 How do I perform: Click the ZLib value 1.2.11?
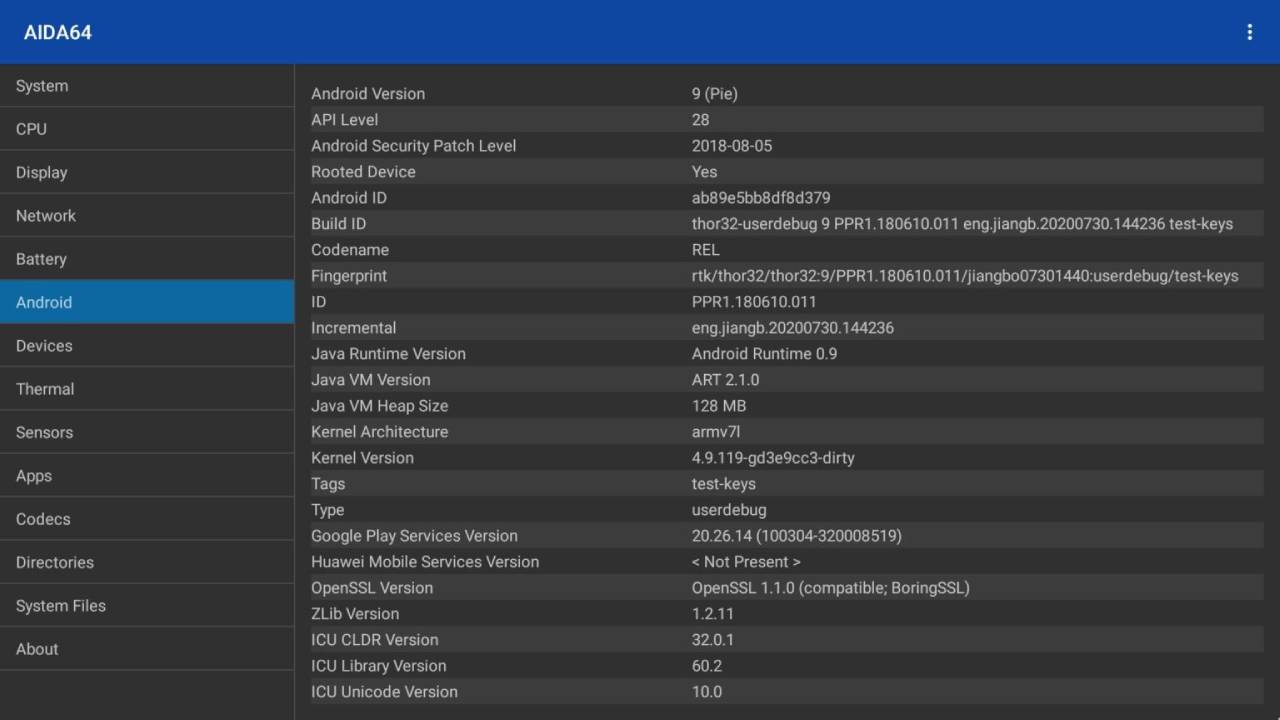pyautogui.click(x=713, y=614)
